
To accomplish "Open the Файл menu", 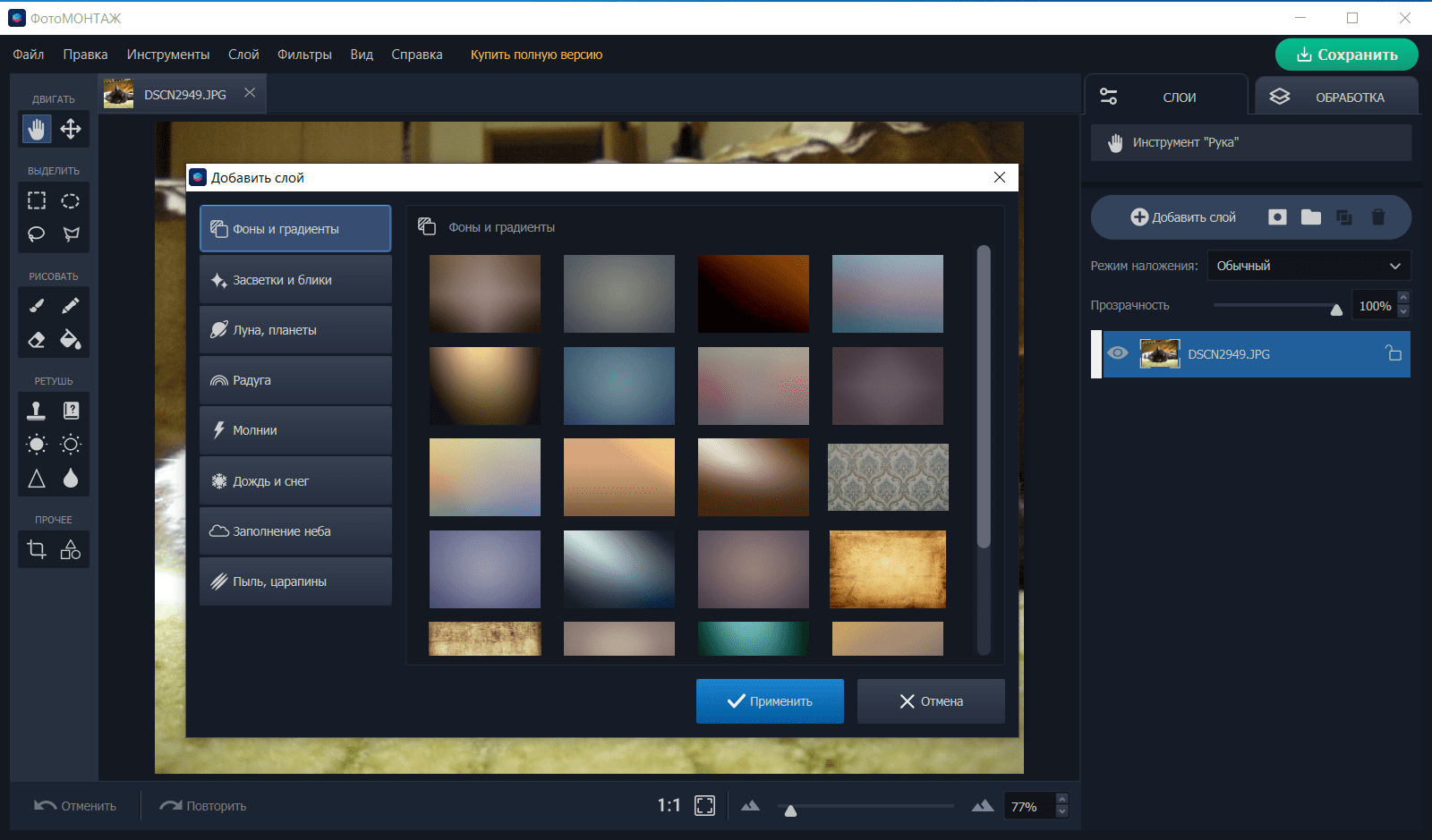I will (29, 55).
